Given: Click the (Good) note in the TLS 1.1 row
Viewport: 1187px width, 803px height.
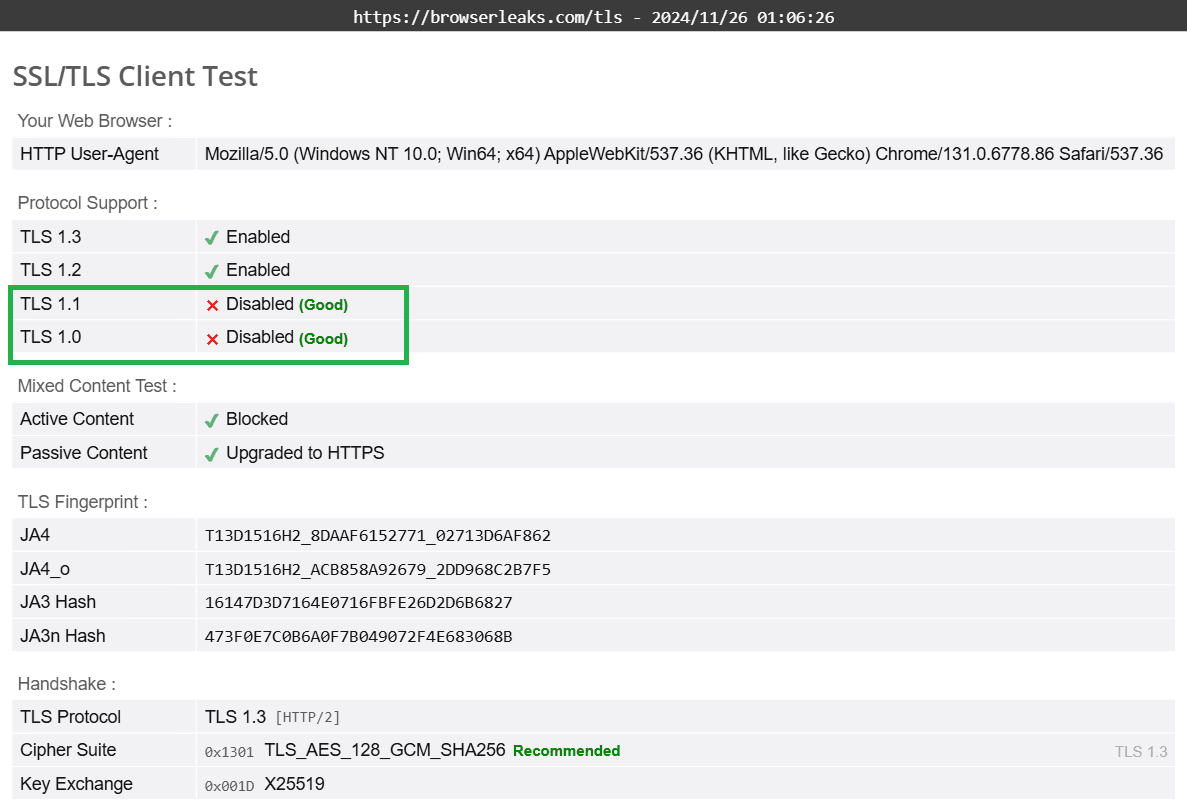Looking at the screenshot, I should [x=323, y=305].
